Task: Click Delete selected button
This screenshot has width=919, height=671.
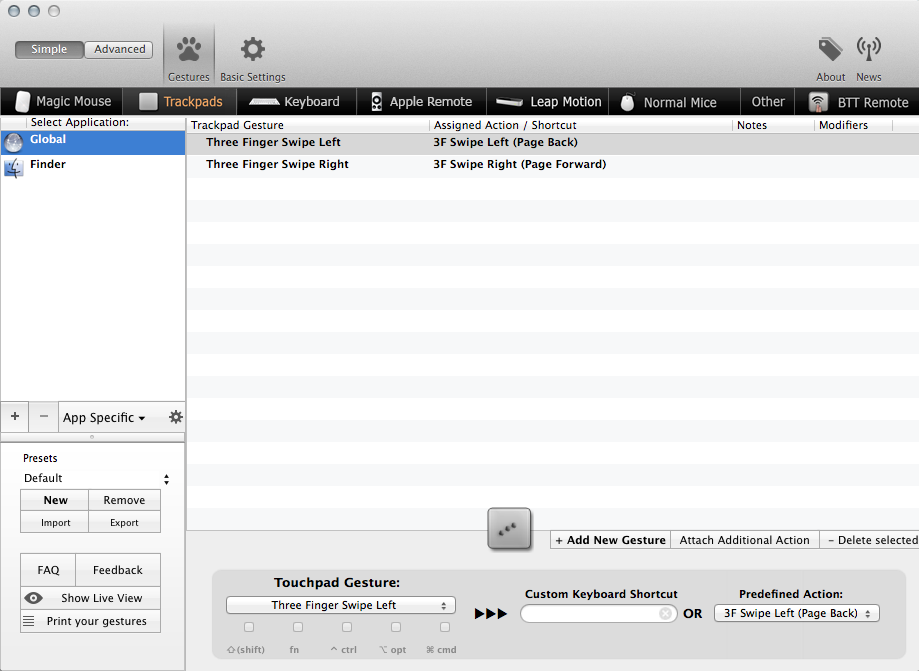Action: coord(870,540)
